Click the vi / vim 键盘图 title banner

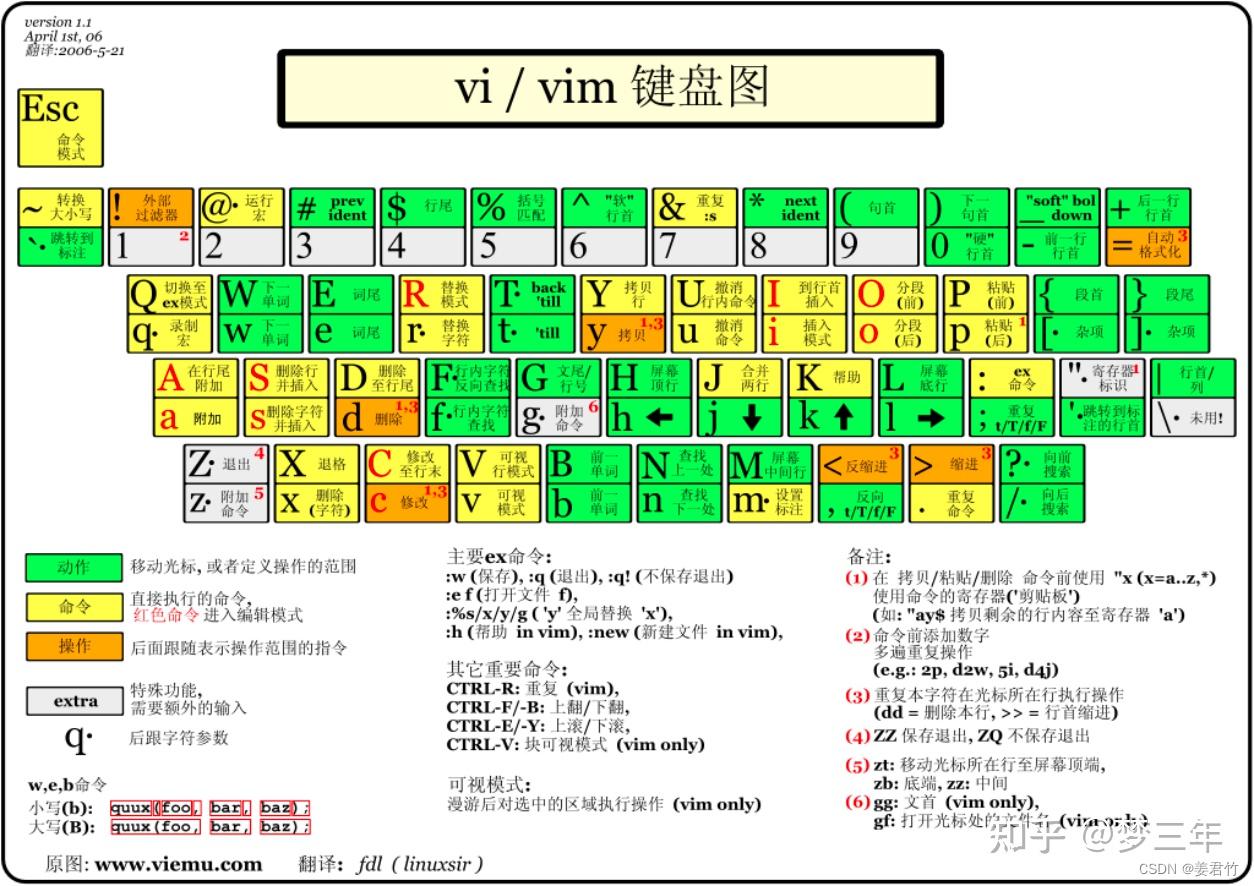tap(612, 88)
